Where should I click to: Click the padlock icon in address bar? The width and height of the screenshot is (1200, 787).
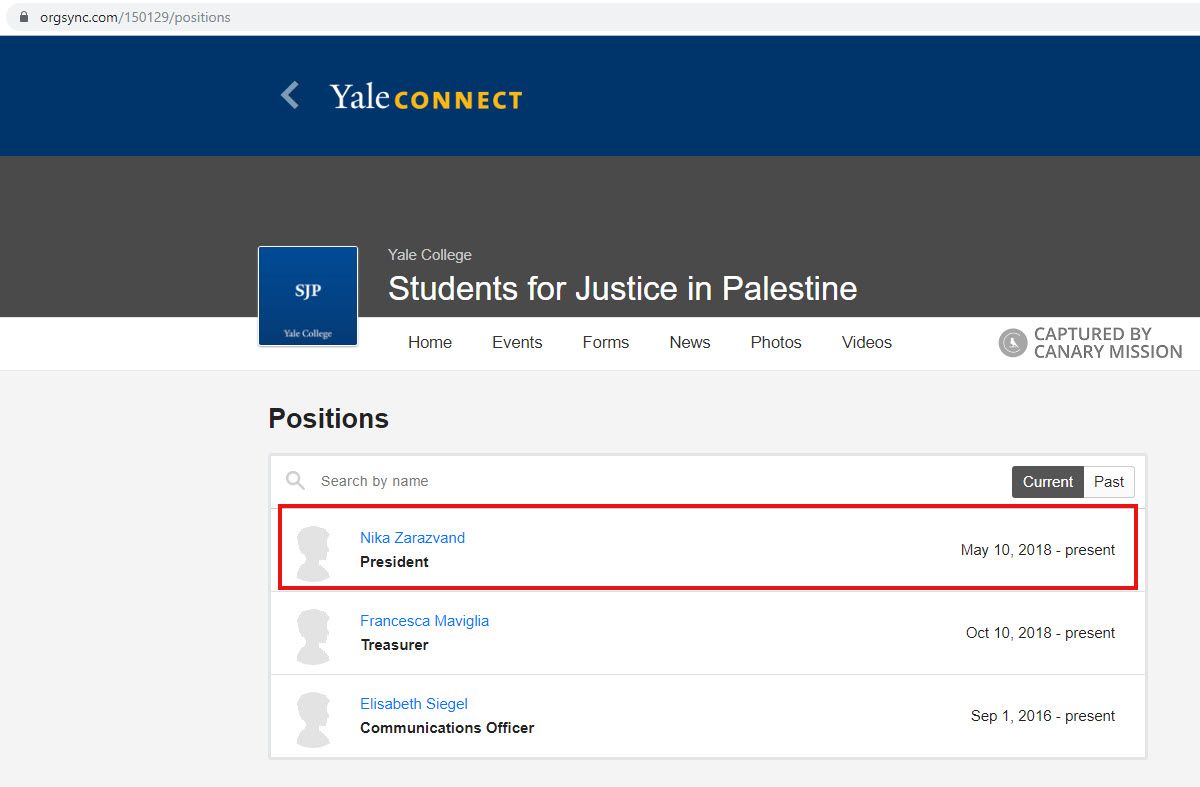[x=24, y=17]
